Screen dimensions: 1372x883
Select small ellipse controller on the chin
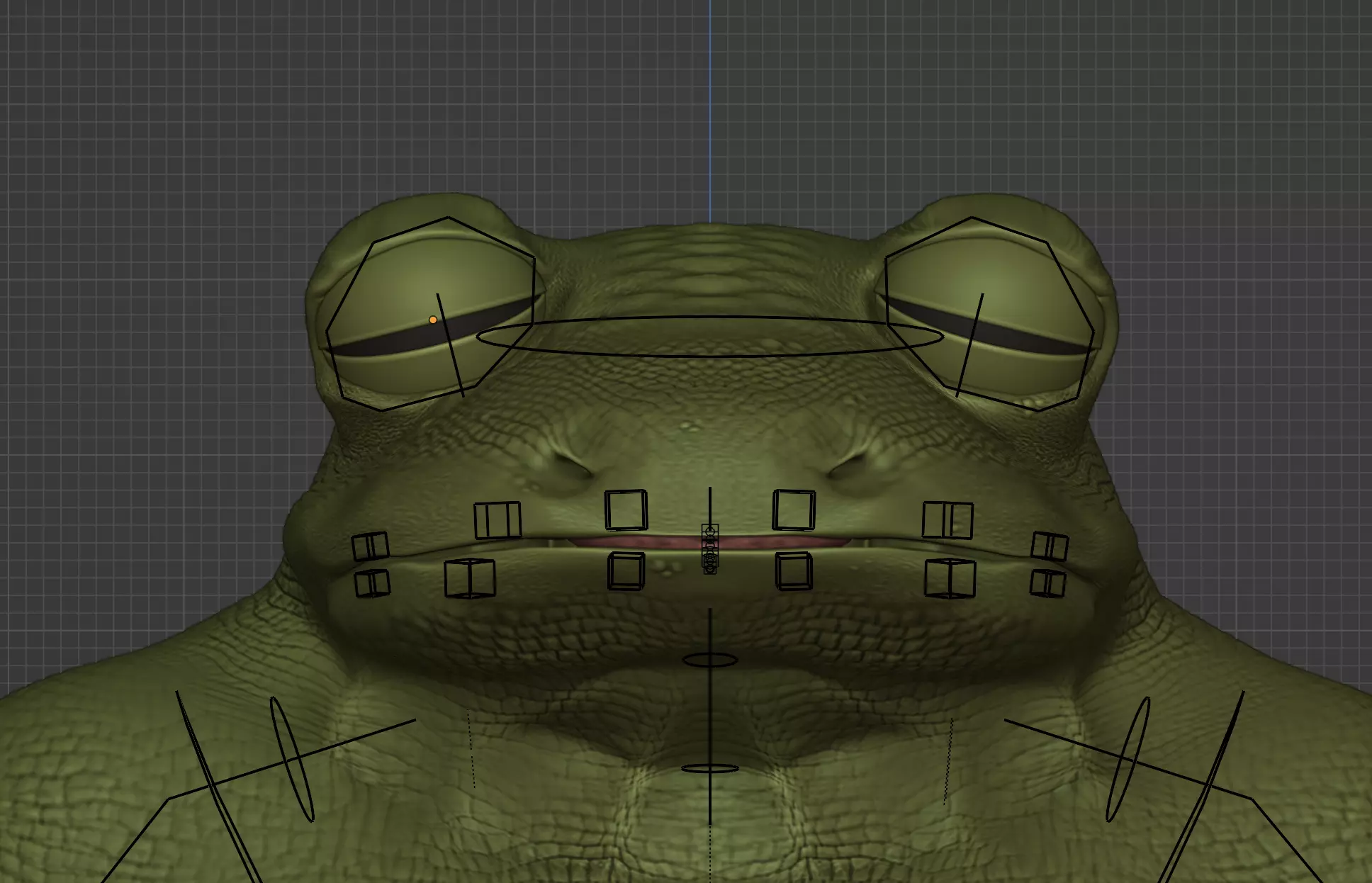pyautogui.click(x=710, y=660)
